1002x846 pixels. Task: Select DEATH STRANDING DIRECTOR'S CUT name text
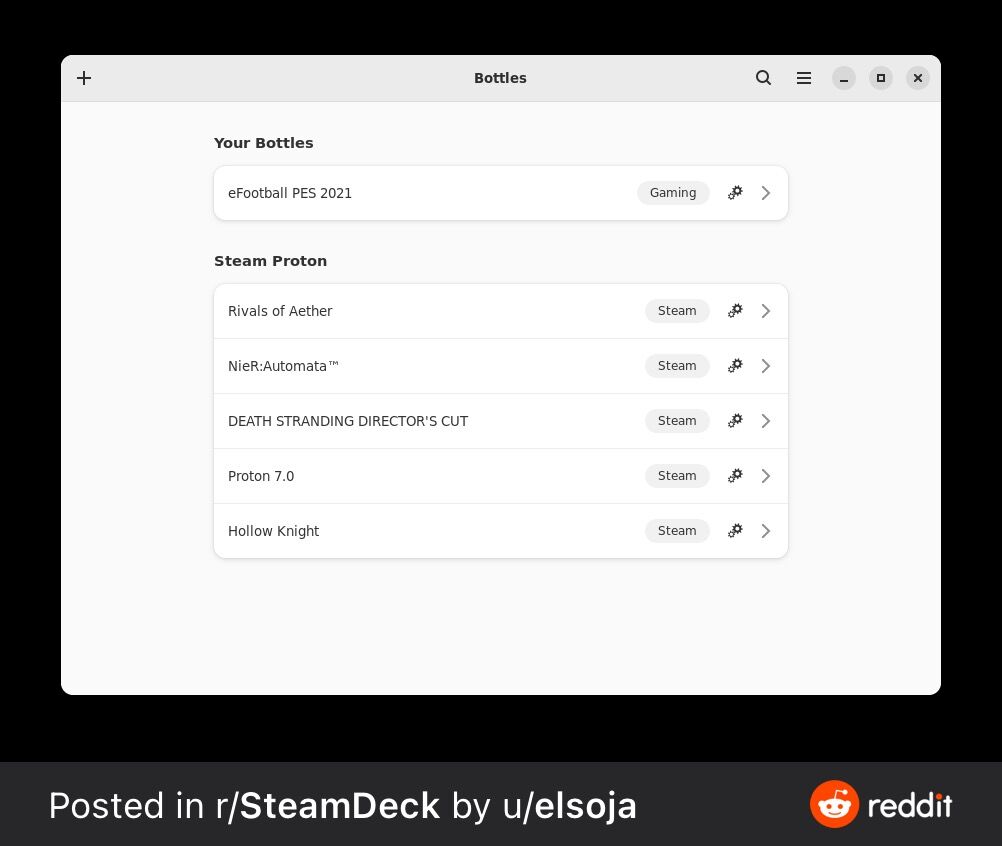click(x=348, y=421)
